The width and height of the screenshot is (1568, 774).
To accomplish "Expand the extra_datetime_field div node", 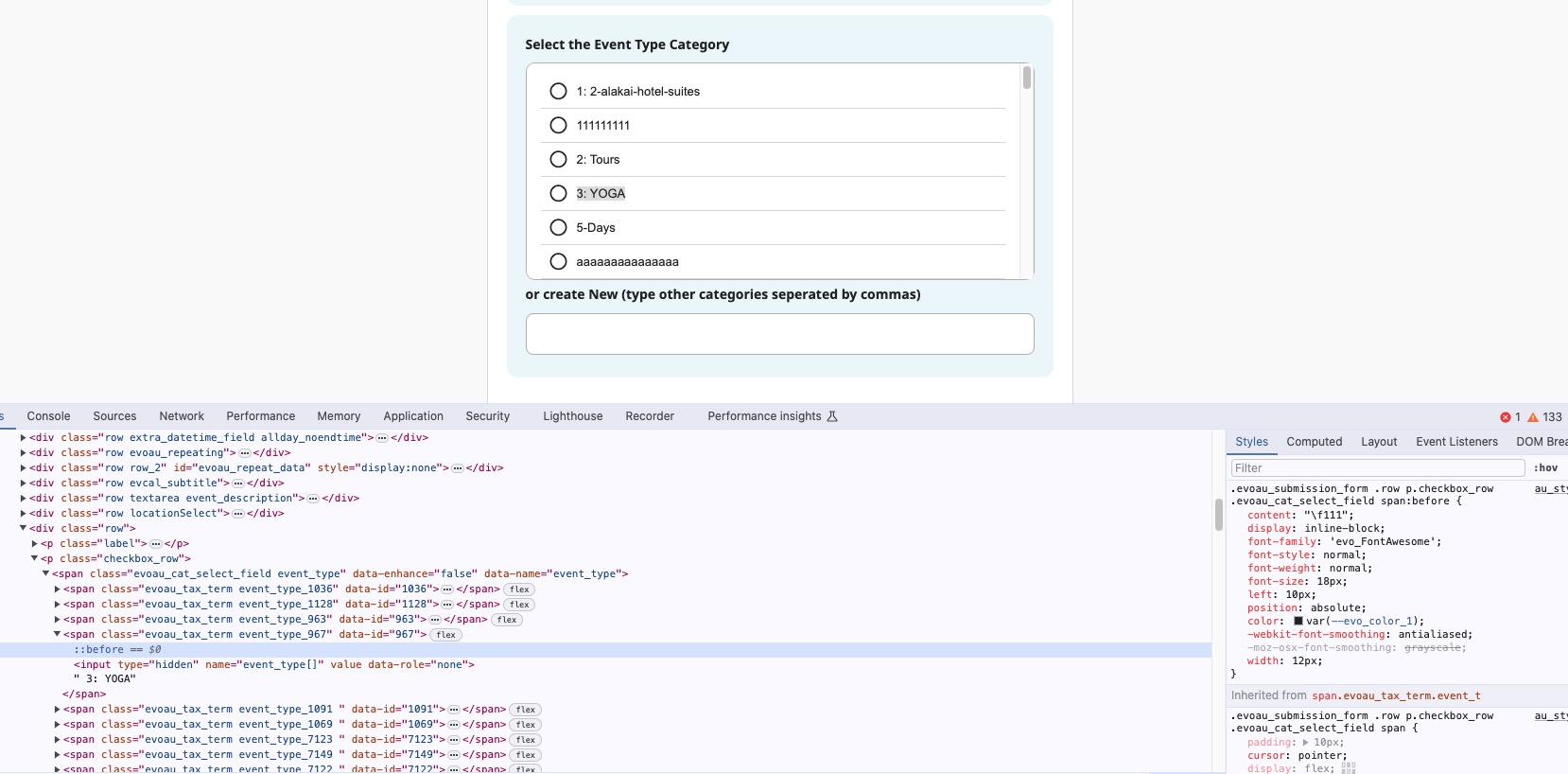I will (x=23, y=438).
